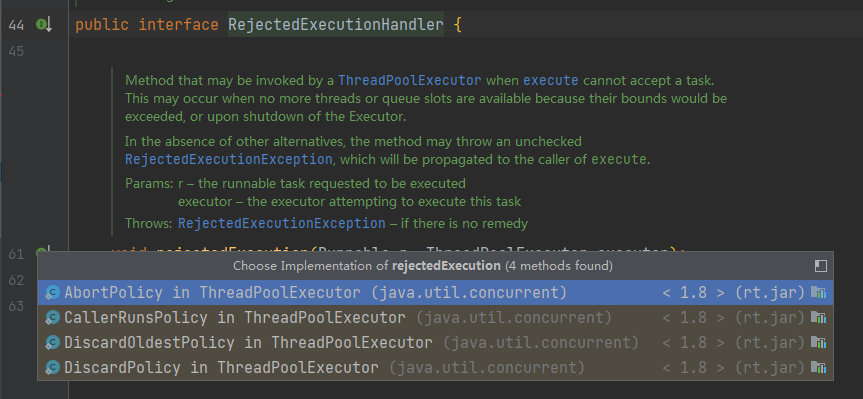Follow the blue execute link in the doc comment
Image resolution: width=863 pixels, height=399 pixels.
click(550, 80)
